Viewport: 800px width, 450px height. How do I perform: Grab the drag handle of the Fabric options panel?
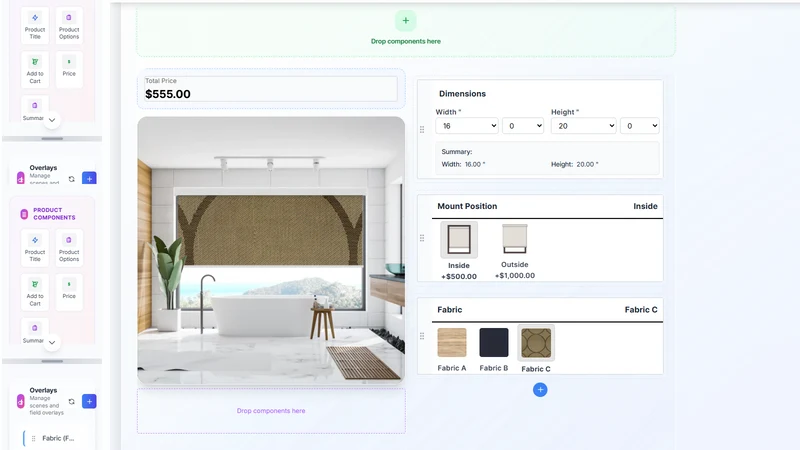pyautogui.click(x=422, y=336)
